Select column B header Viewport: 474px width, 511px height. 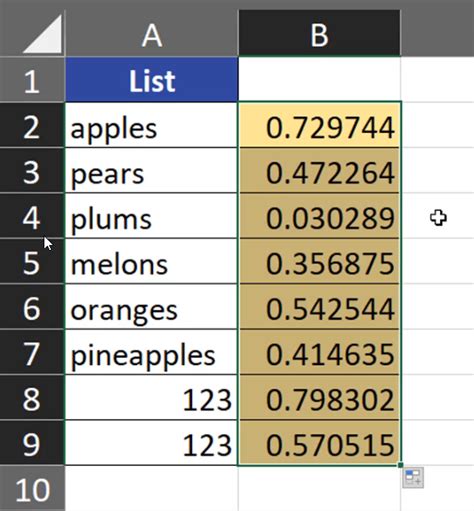pyautogui.click(x=319, y=33)
